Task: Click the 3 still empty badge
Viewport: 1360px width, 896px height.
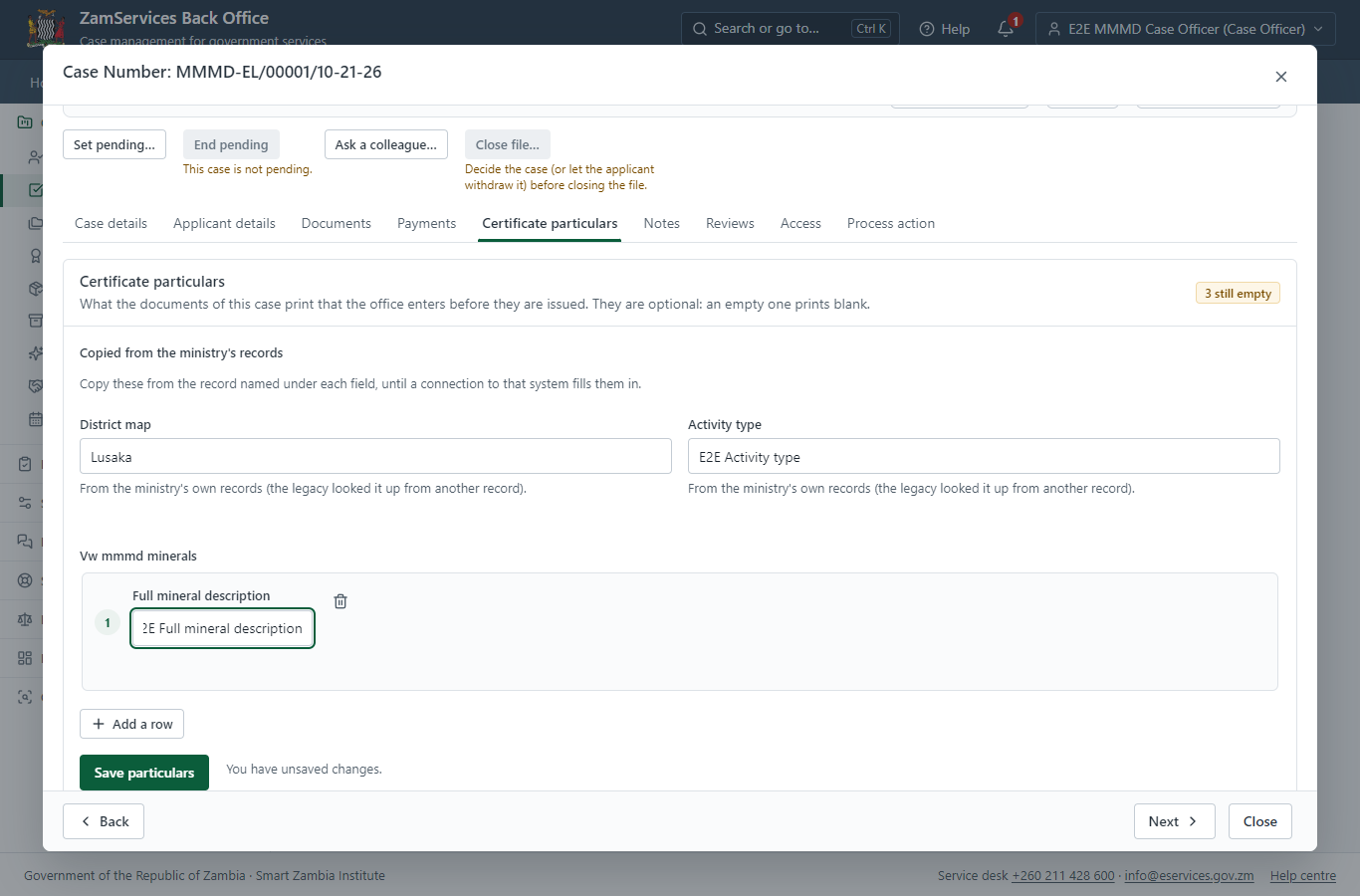Action: pos(1238,293)
